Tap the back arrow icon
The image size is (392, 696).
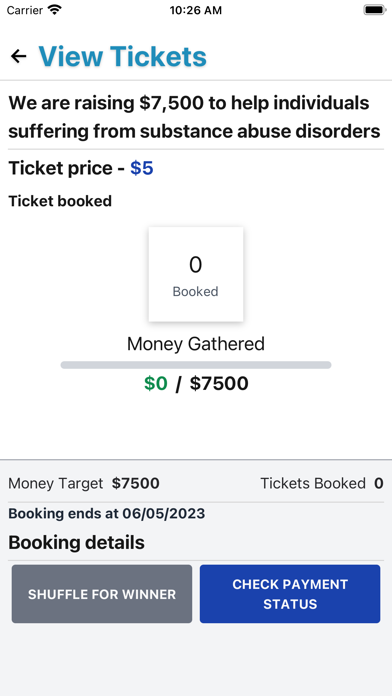click(x=19, y=56)
